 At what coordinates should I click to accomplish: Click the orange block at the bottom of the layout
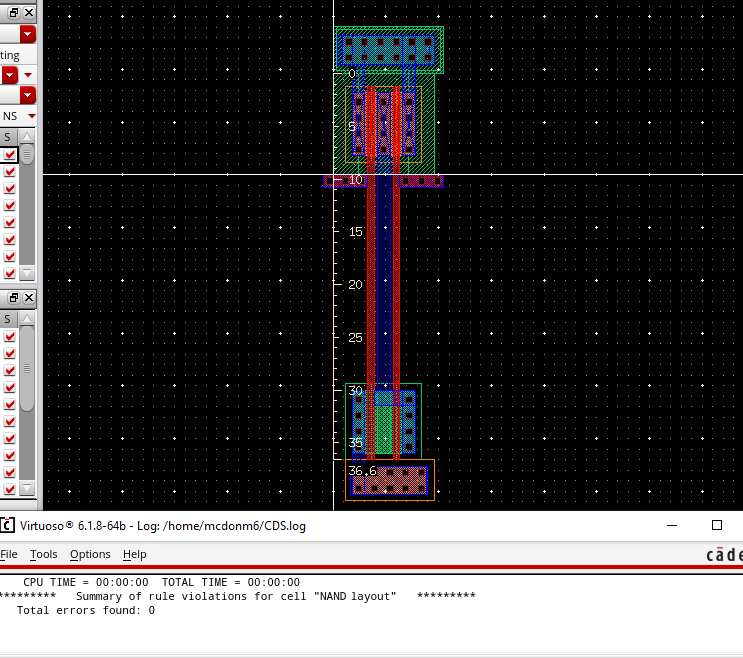coord(389,480)
